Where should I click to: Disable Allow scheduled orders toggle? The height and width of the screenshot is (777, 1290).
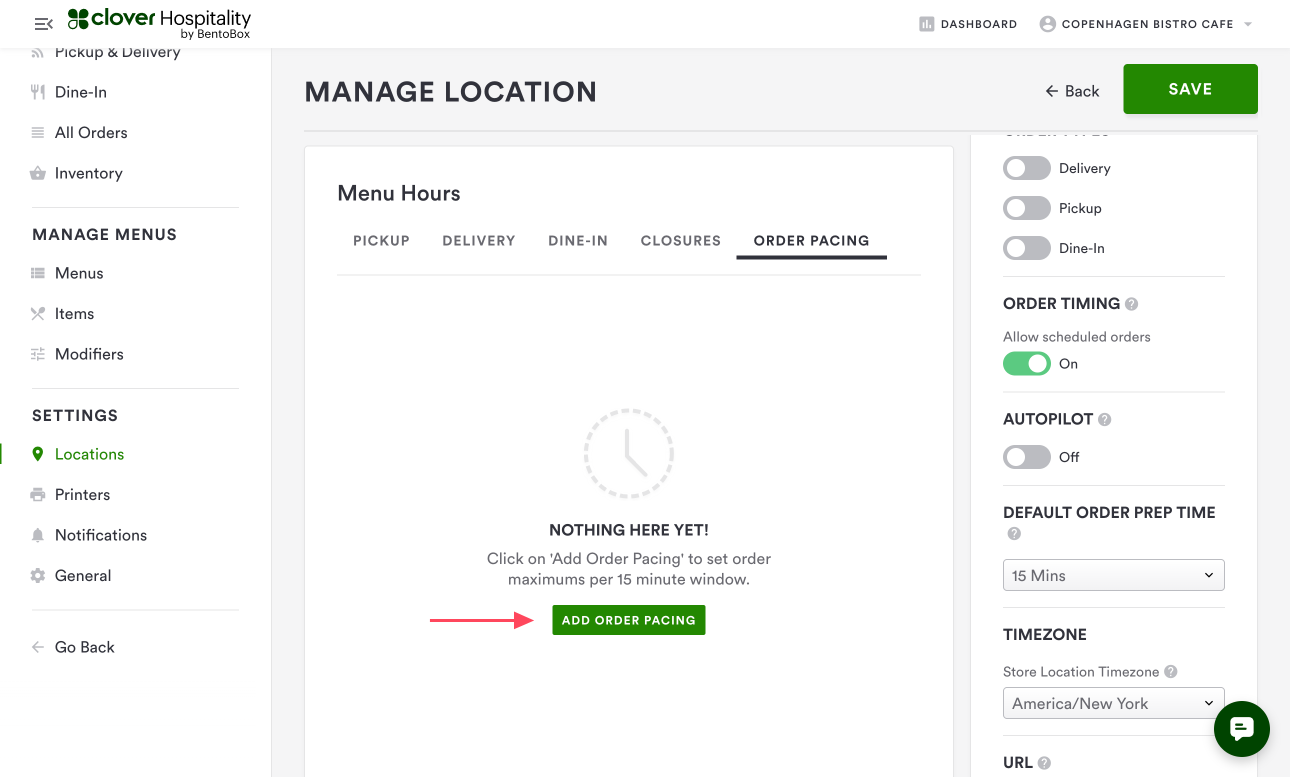click(x=1027, y=364)
